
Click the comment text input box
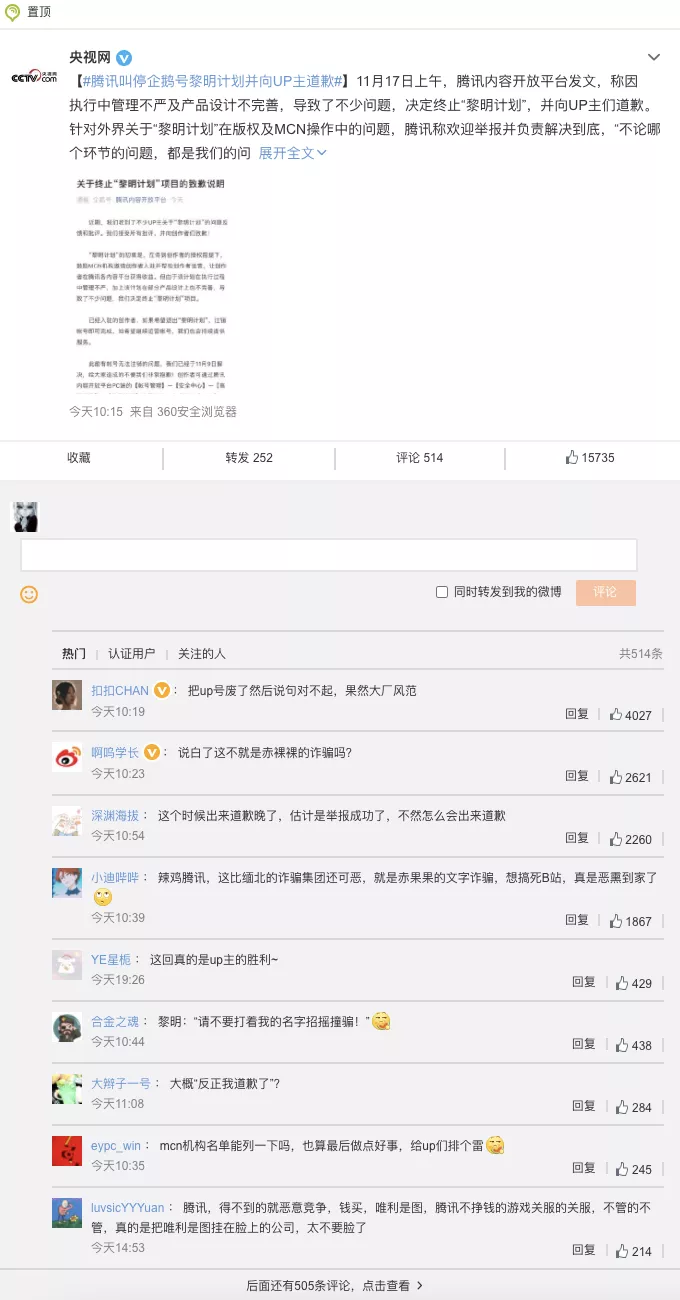pyautogui.click(x=329, y=555)
